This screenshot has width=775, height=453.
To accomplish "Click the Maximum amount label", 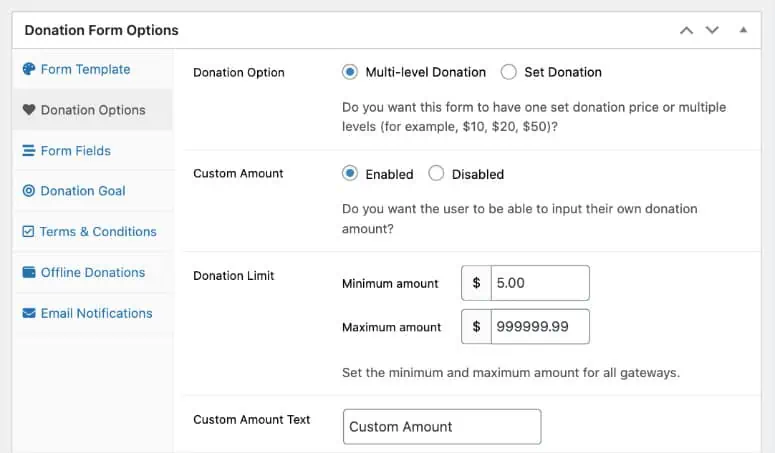I will (x=391, y=327).
